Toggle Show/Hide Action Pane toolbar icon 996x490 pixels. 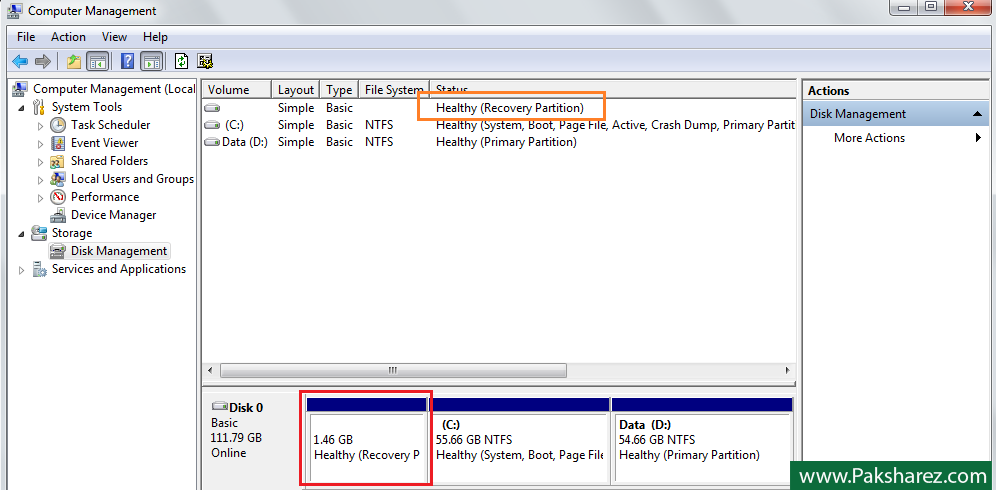(151, 62)
